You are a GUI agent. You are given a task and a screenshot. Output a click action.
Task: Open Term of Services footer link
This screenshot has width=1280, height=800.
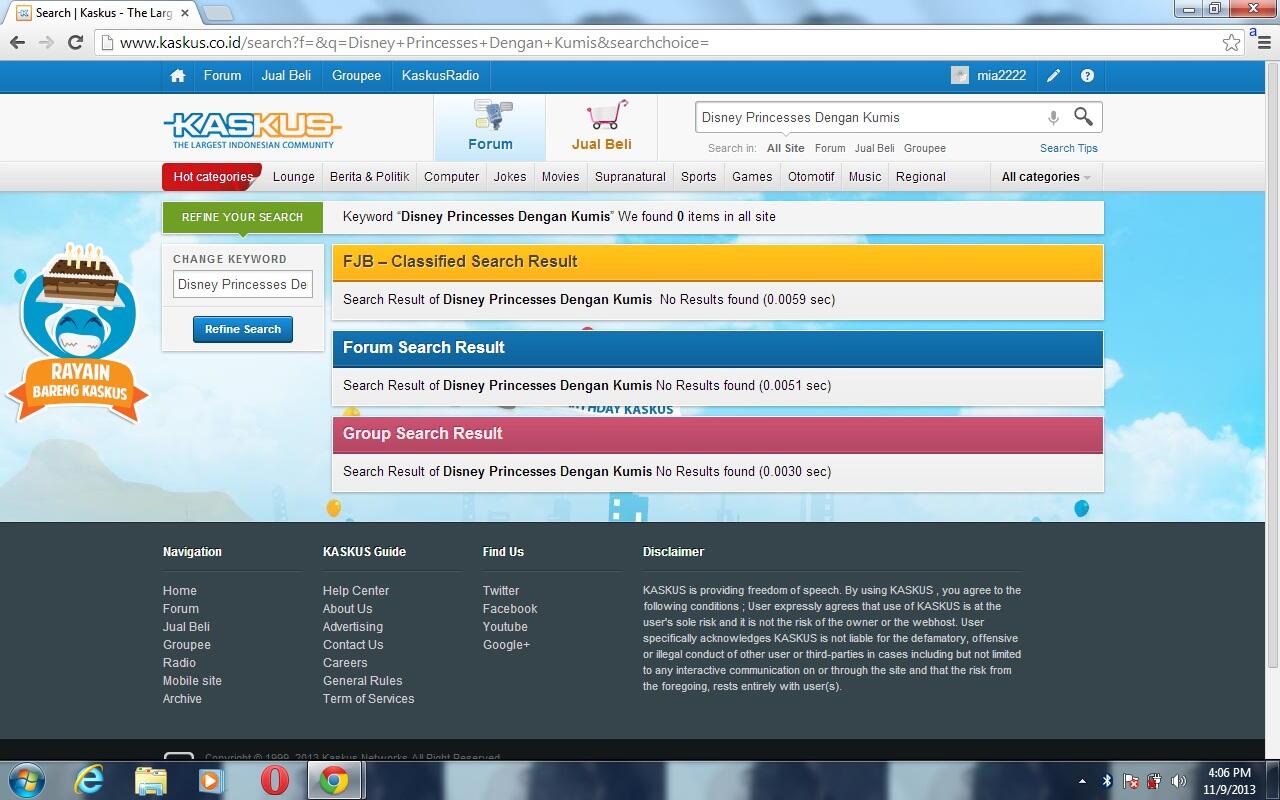click(x=368, y=699)
